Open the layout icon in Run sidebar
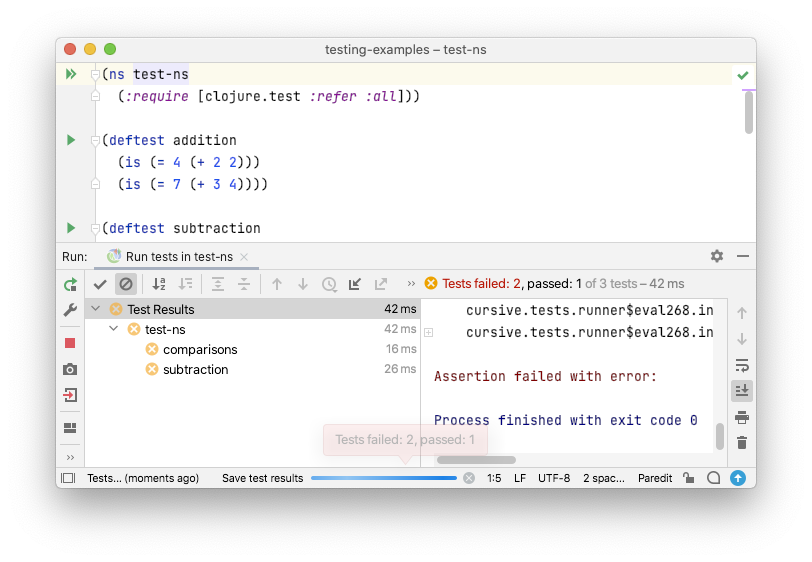Screen dimensions: 812x562 click(x=70, y=428)
